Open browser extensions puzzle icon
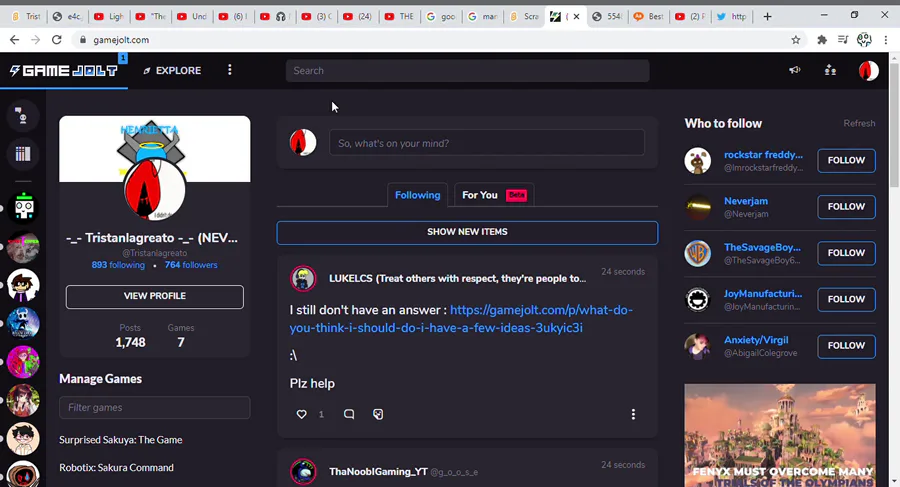 822,40
